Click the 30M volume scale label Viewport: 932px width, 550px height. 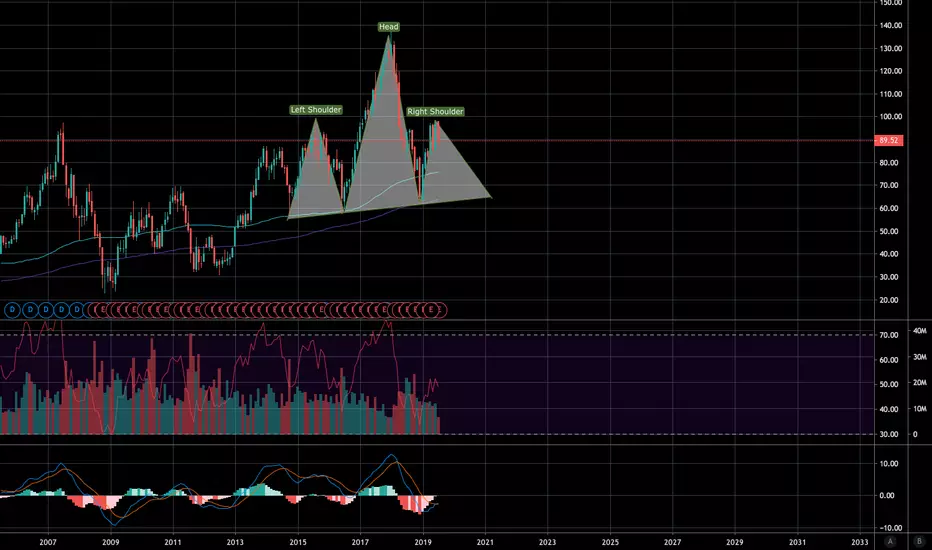920,357
